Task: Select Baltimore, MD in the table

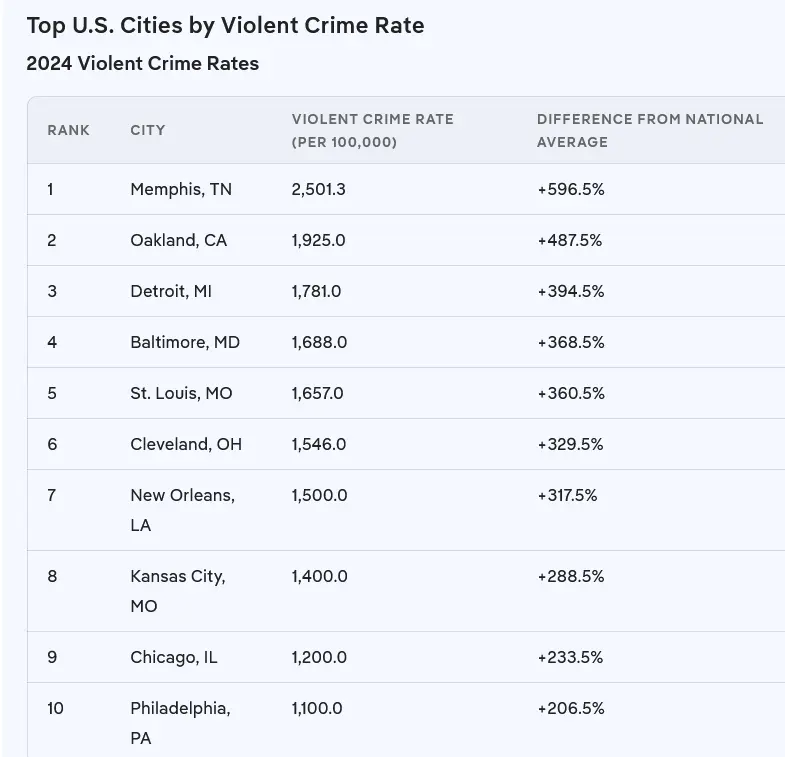Action: click(185, 342)
